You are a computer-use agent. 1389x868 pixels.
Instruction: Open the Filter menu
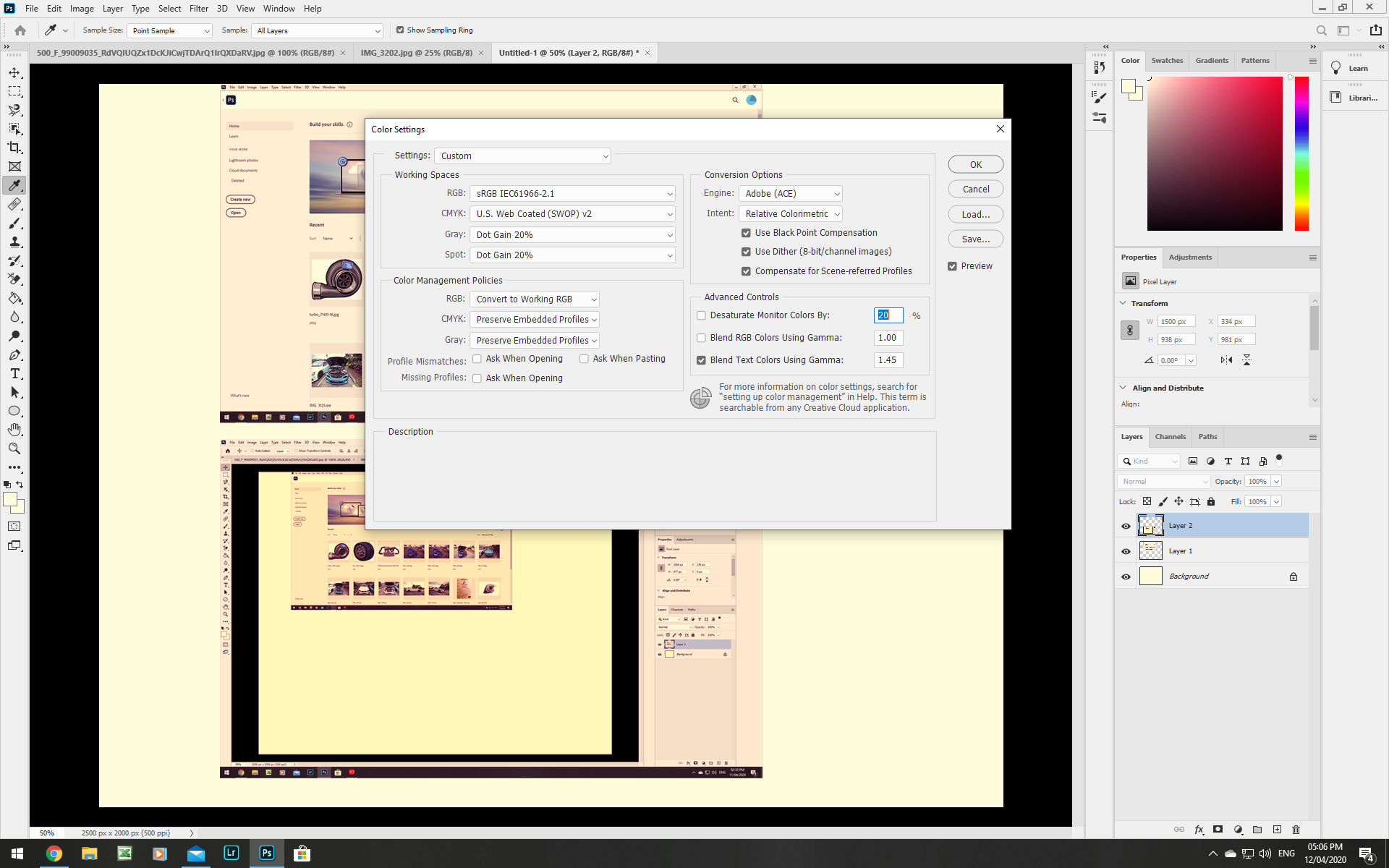199,8
